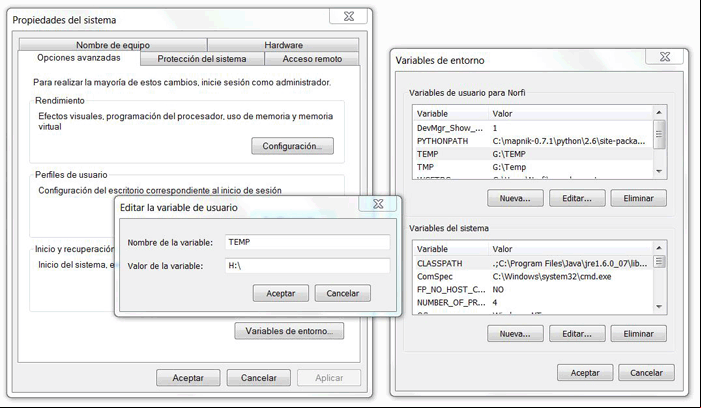Close the Variables de entorno window
Viewport: 701px width, 408px height.
665,57
